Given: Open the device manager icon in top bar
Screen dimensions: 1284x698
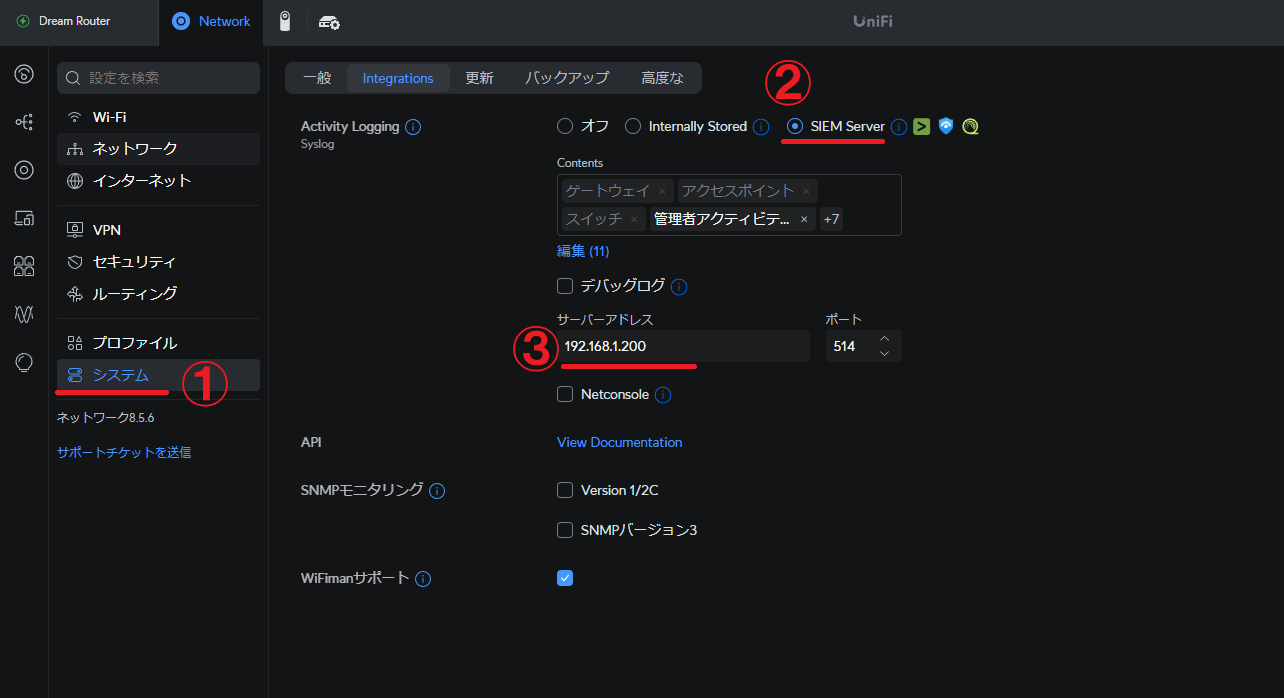Looking at the screenshot, I should 329,22.
